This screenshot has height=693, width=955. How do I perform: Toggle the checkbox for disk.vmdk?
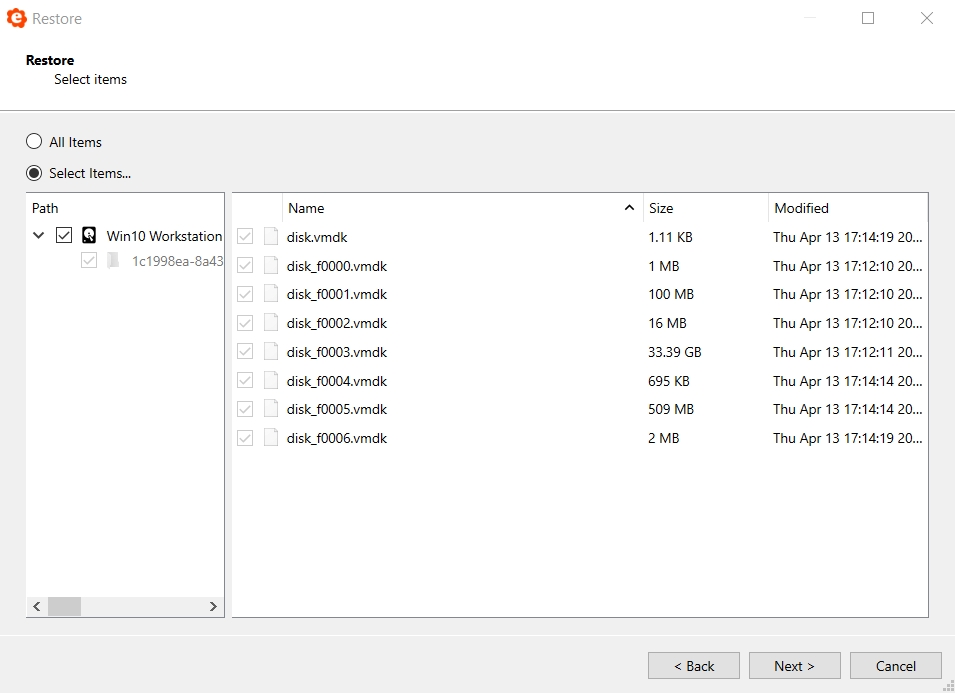click(x=245, y=236)
